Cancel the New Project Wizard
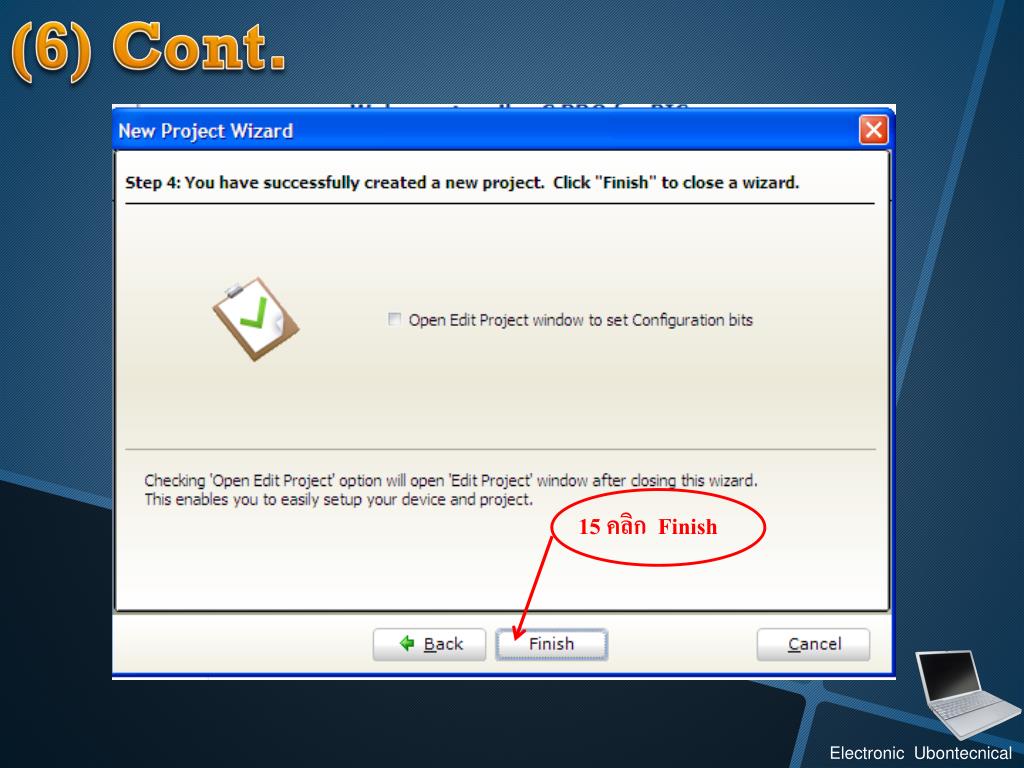The image size is (1024, 768). [813, 645]
